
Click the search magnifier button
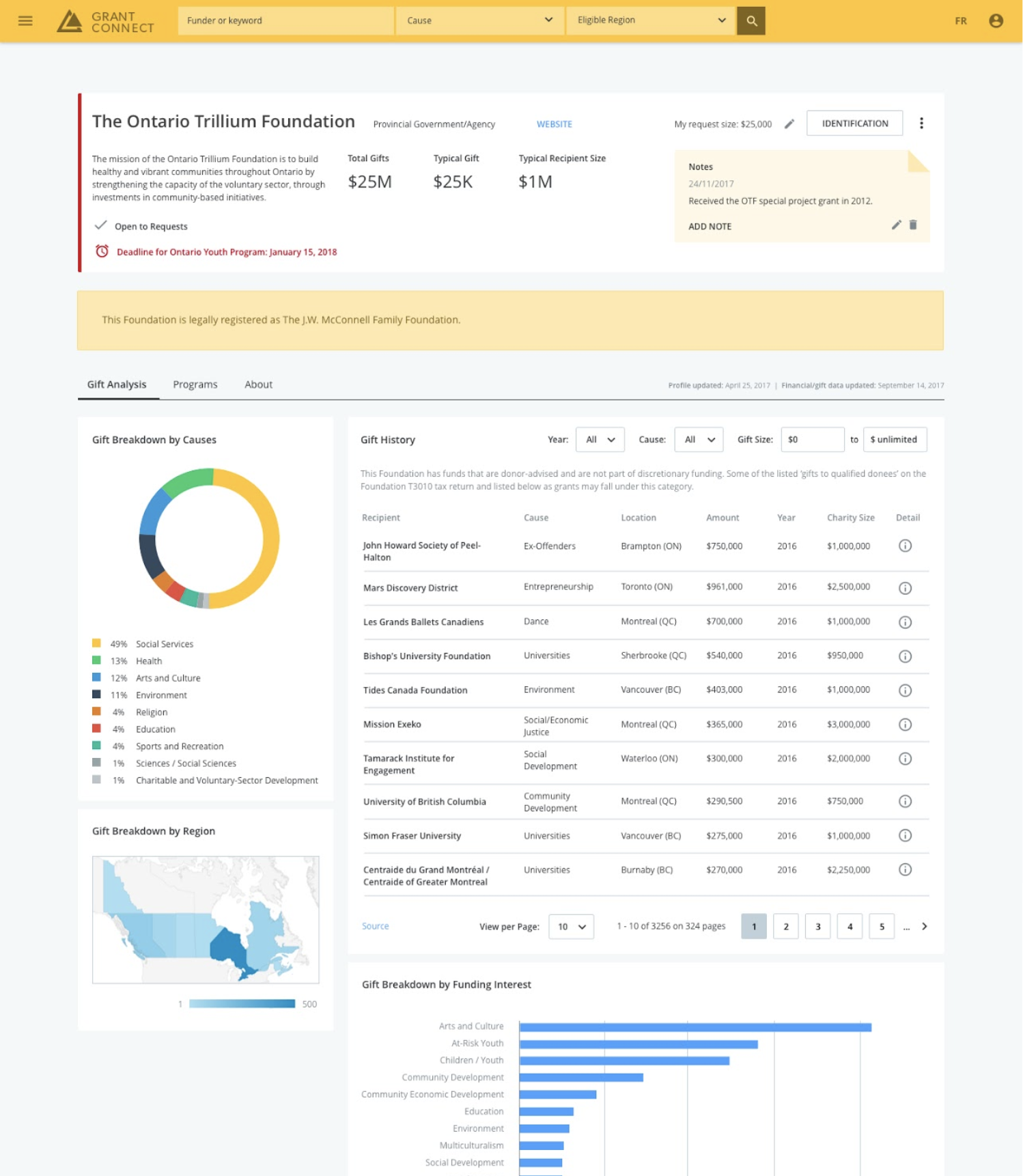[x=751, y=20]
